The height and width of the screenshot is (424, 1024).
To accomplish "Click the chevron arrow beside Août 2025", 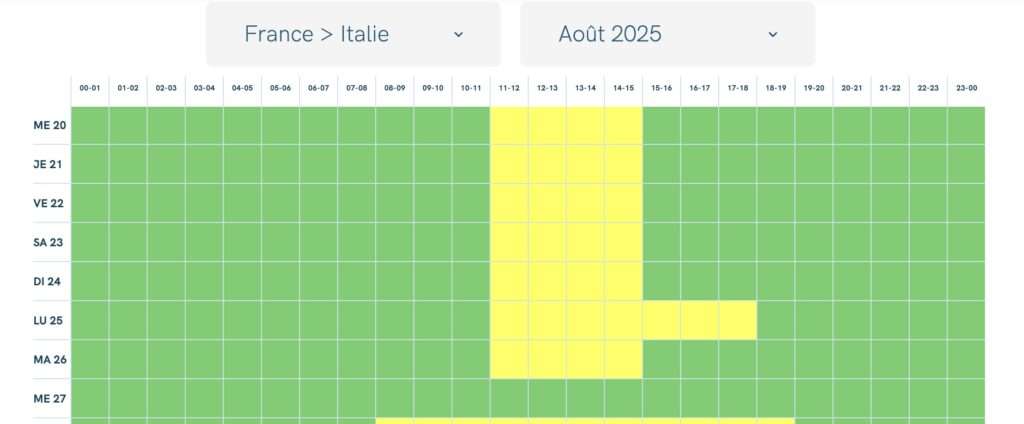I will pos(773,35).
